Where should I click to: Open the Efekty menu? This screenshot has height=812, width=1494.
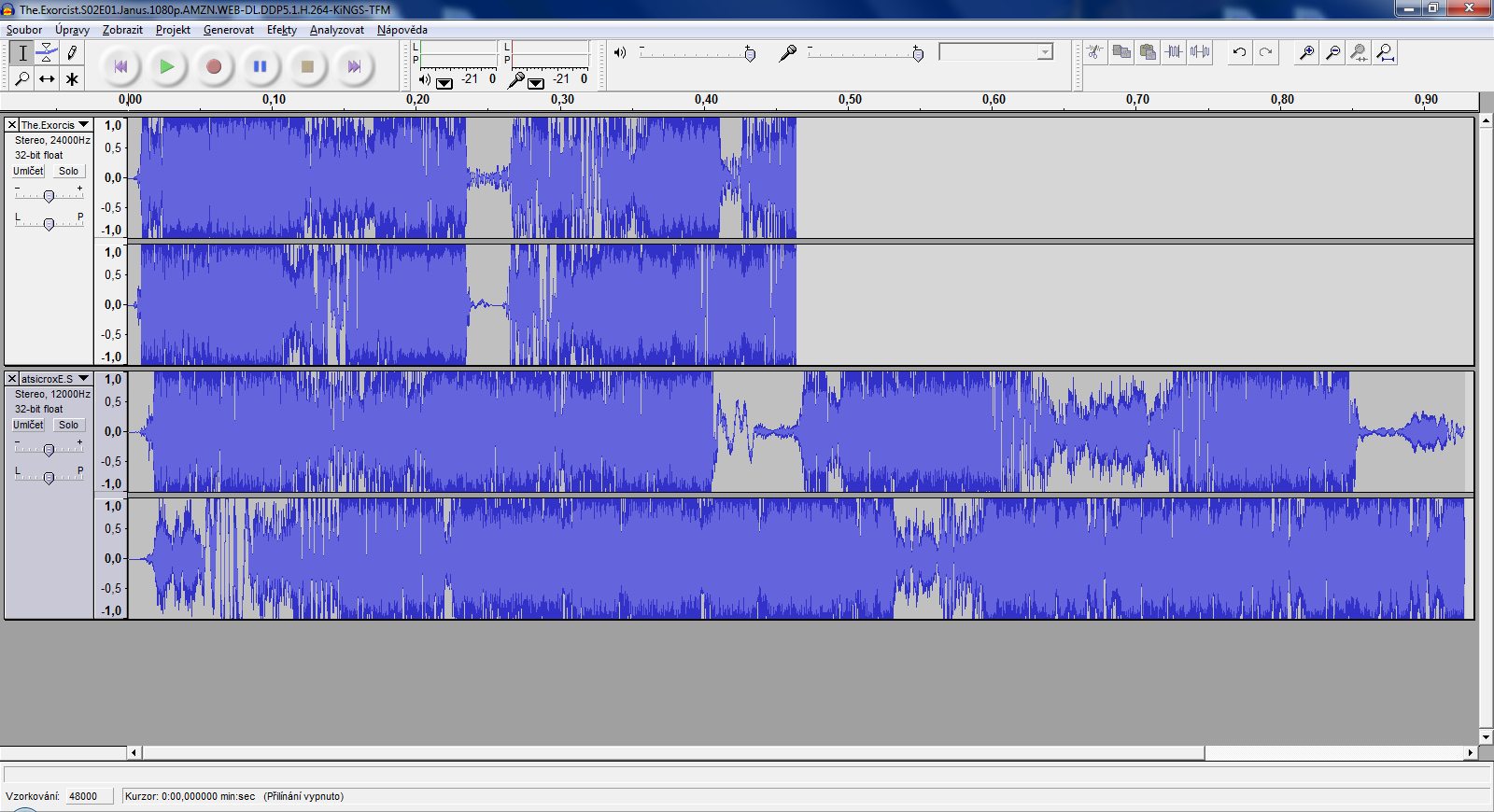click(x=281, y=30)
